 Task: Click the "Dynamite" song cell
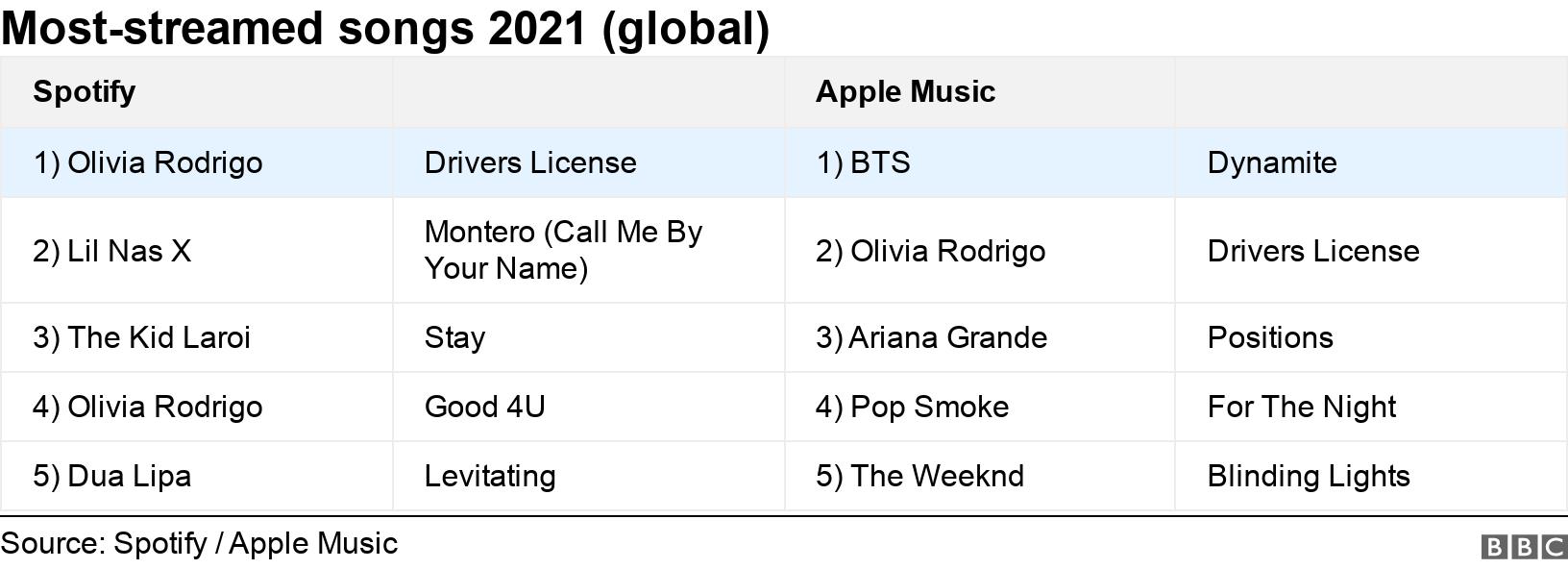click(1272, 162)
